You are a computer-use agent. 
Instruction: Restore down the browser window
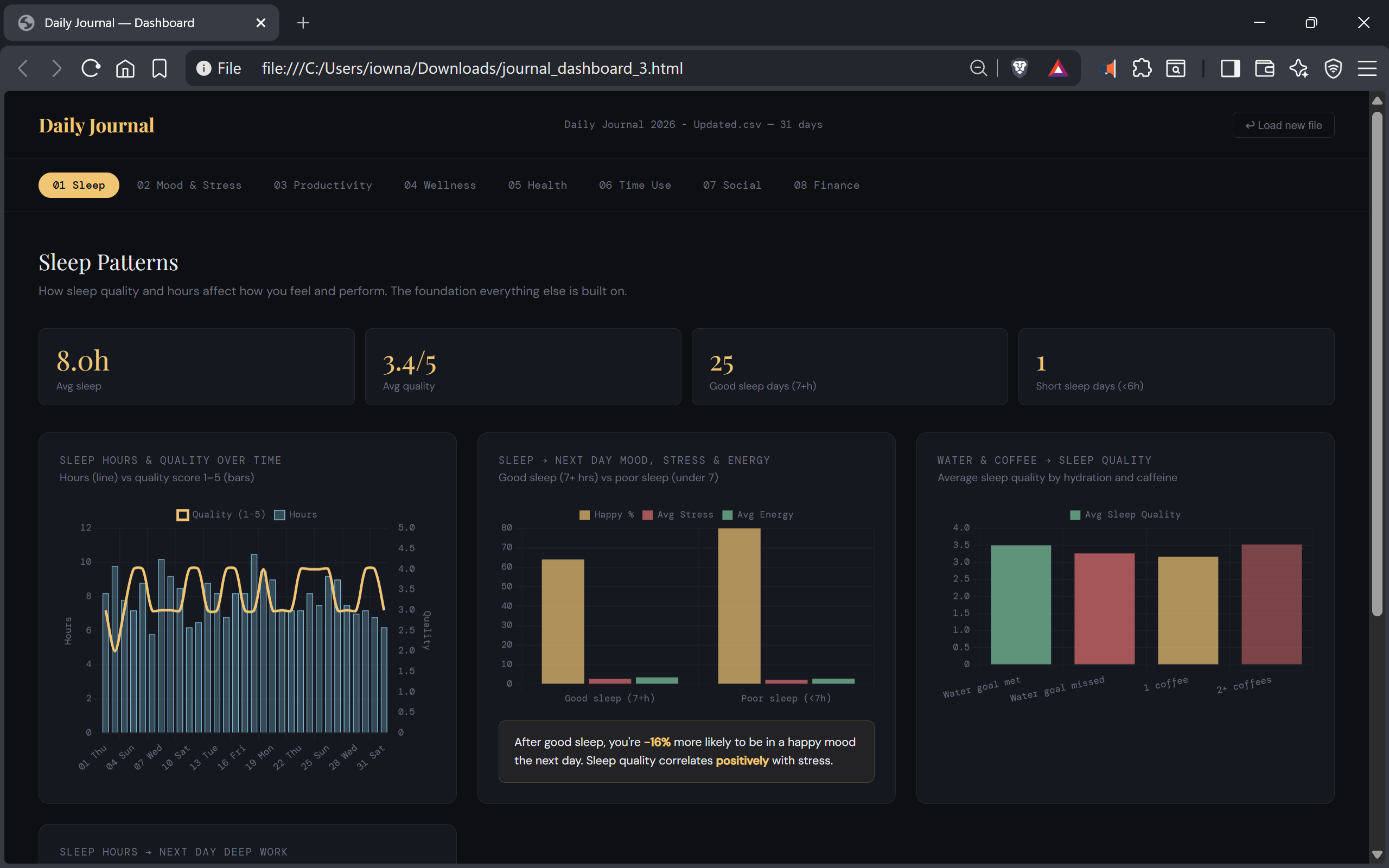[1311, 22]
